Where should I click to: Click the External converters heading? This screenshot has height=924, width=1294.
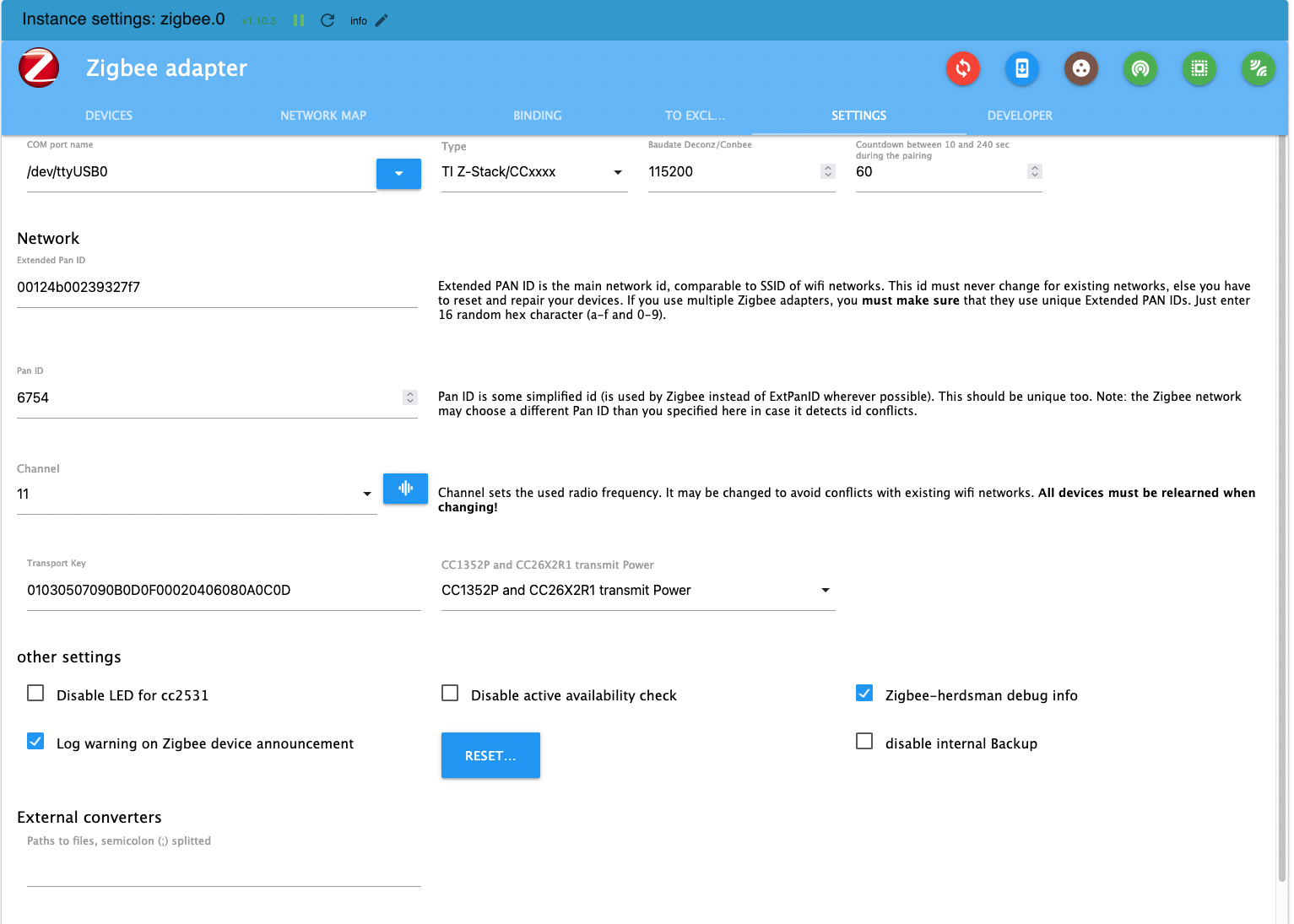[x=89, y=818]
